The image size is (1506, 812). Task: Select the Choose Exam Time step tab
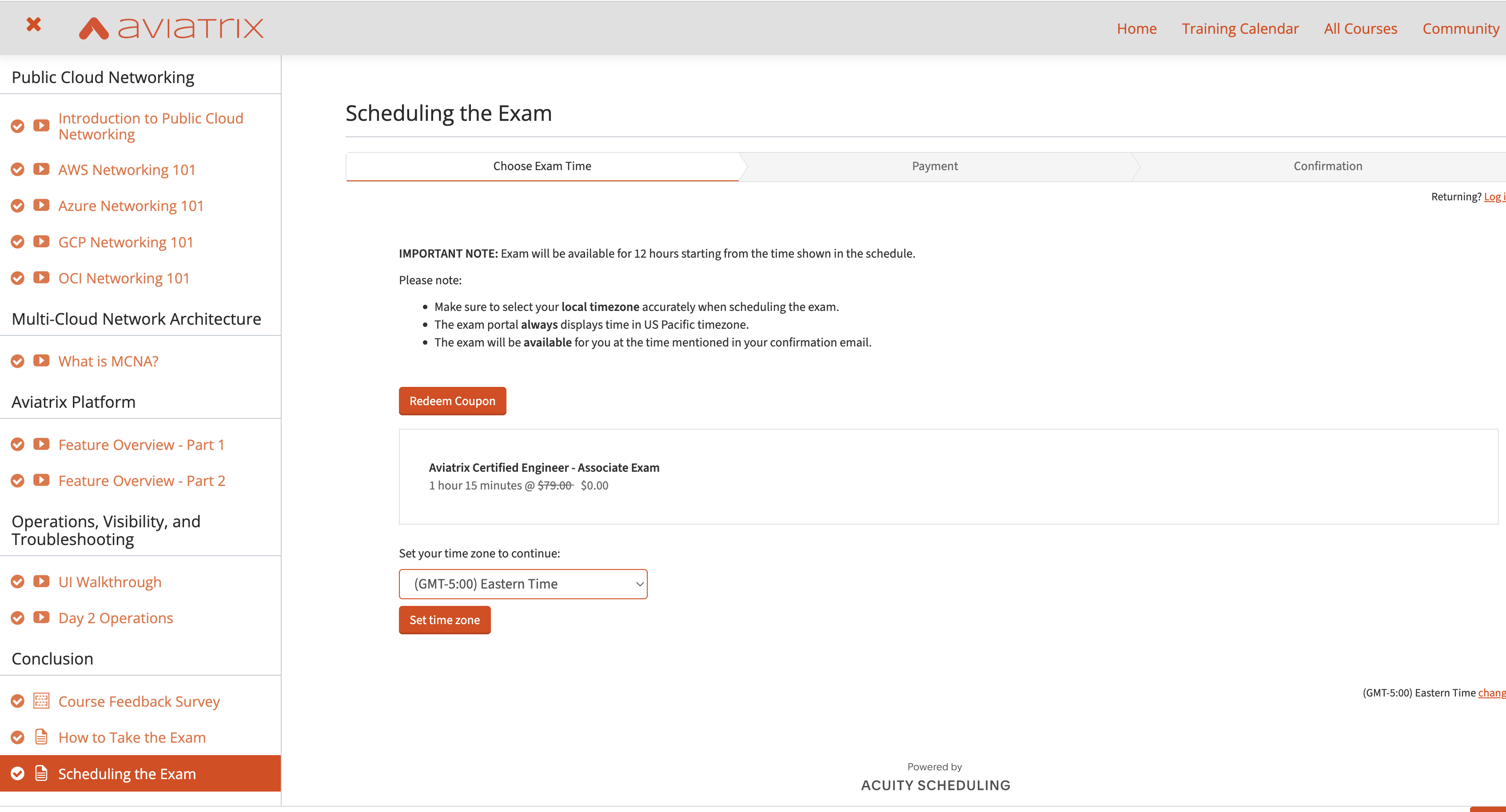click(x=542, y=167)
